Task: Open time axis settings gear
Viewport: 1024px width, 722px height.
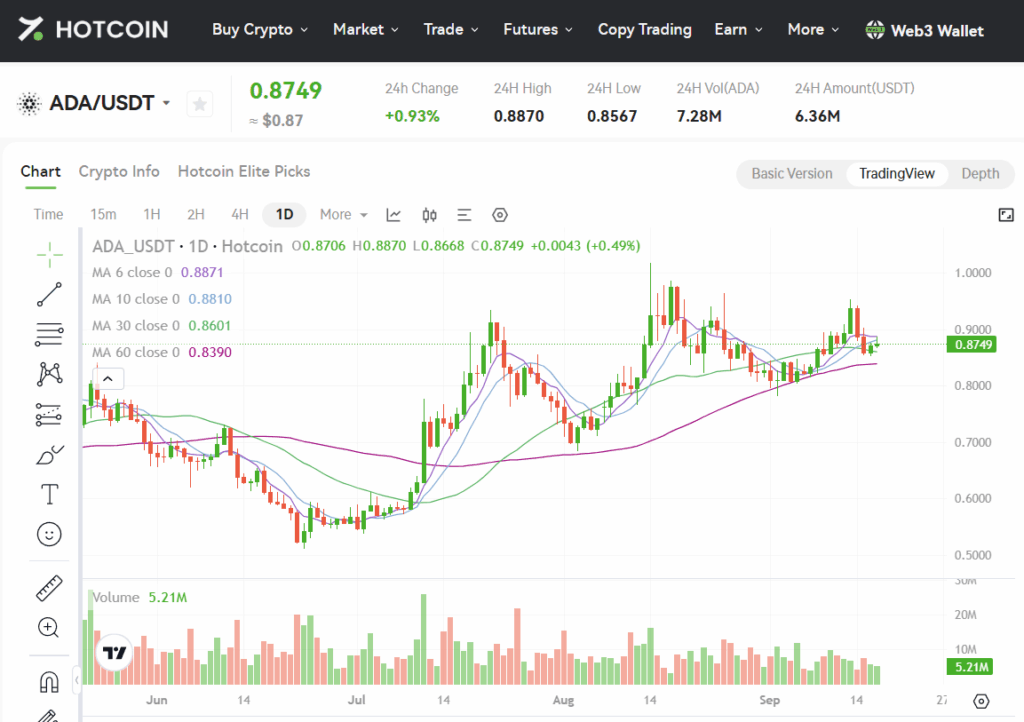Action: click(980, 701)
